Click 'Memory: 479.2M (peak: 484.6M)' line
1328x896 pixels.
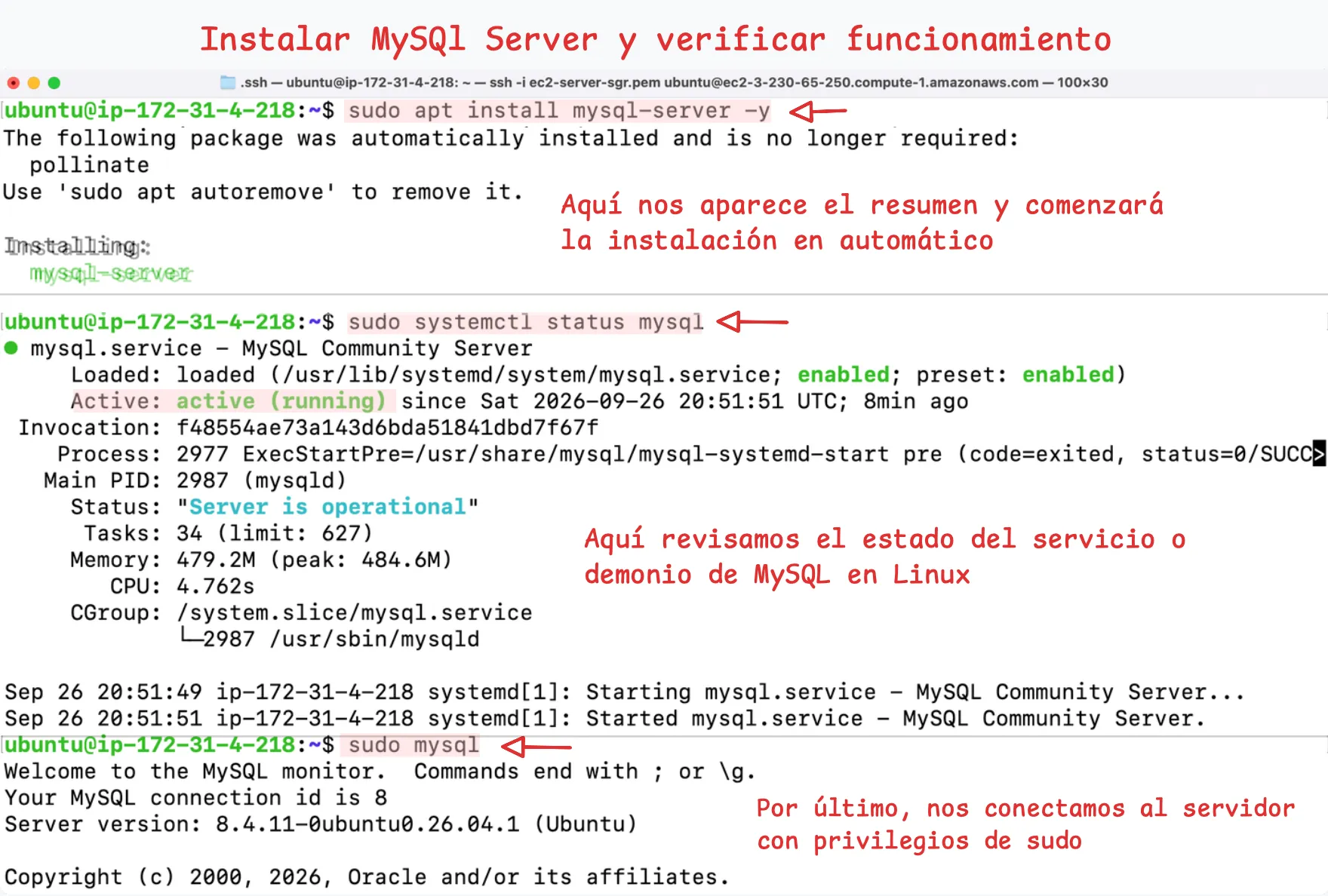(261, 560)
